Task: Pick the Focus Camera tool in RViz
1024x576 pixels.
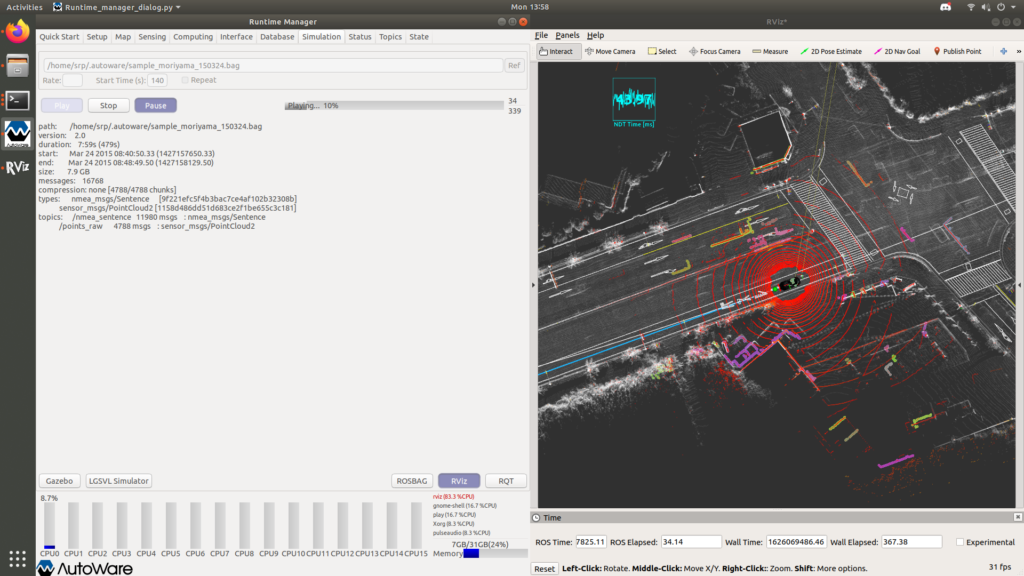Action: pyautogui.click(x=714, y=51)
